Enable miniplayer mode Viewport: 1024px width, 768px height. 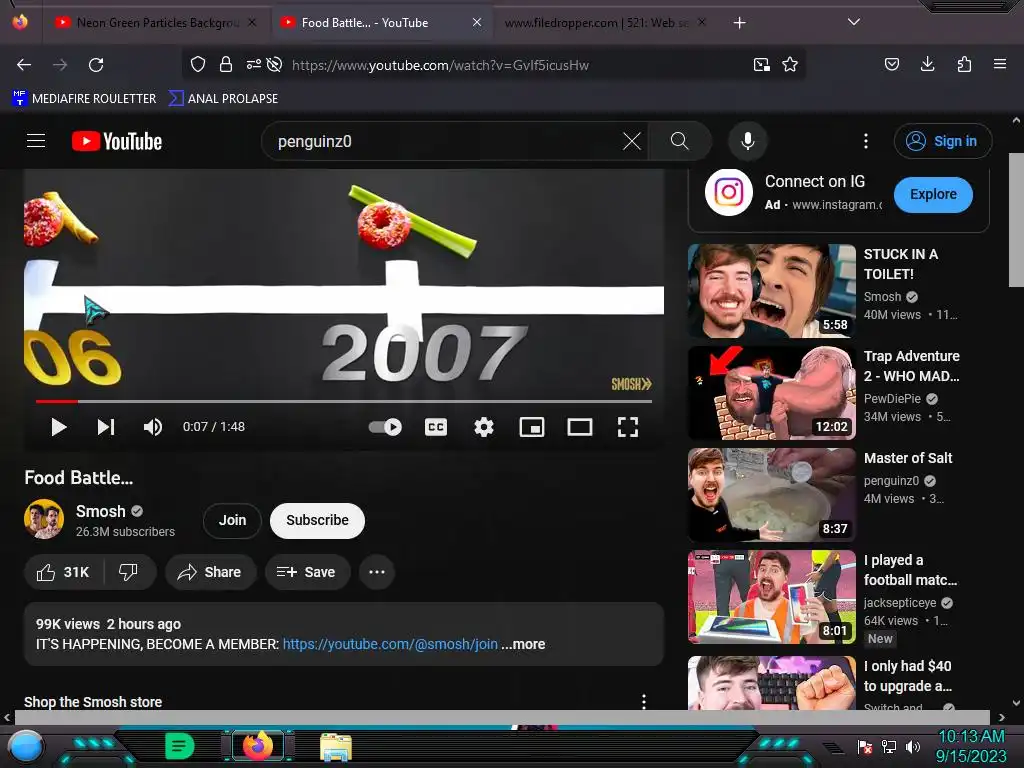532,427
